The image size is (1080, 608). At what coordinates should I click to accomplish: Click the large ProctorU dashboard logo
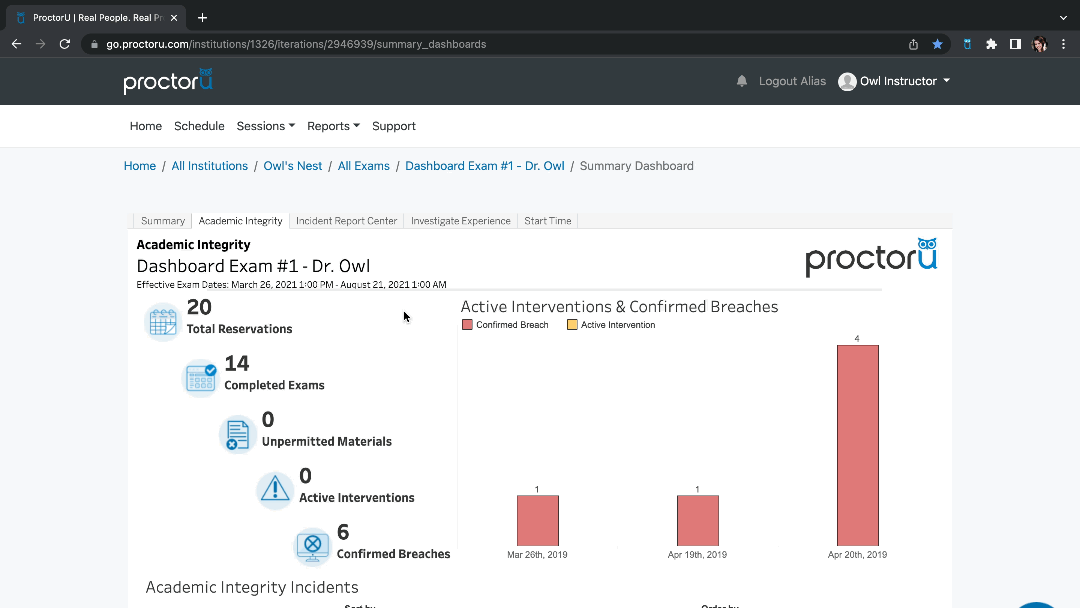[x=871, y=258]
